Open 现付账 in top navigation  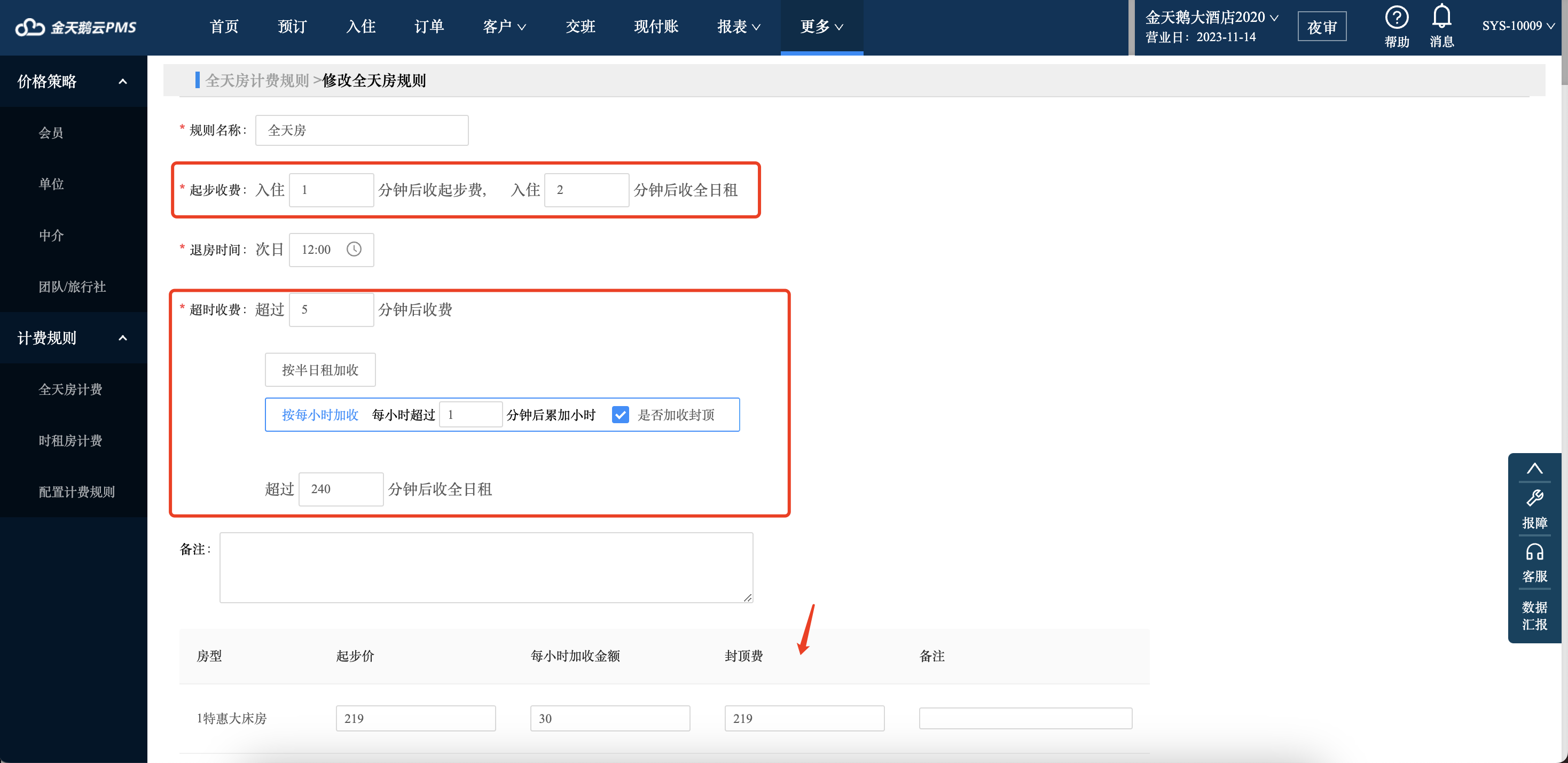pos(656,27)
